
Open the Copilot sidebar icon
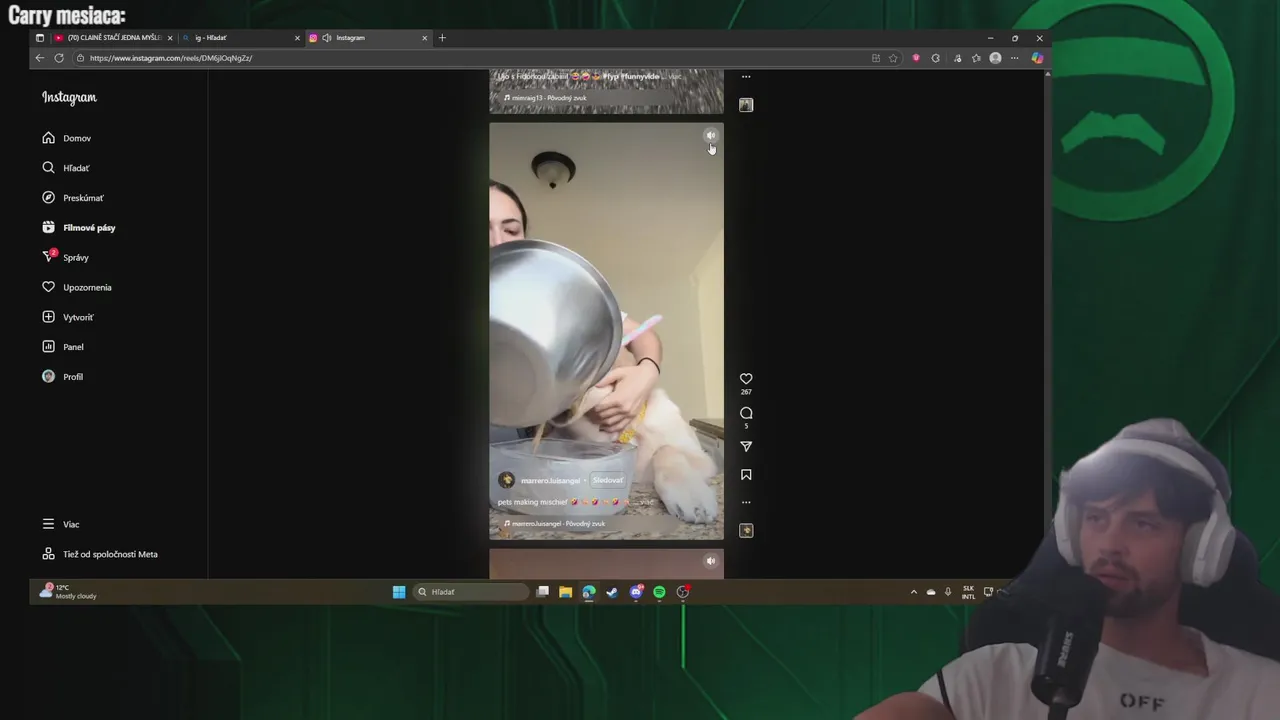1037,58
